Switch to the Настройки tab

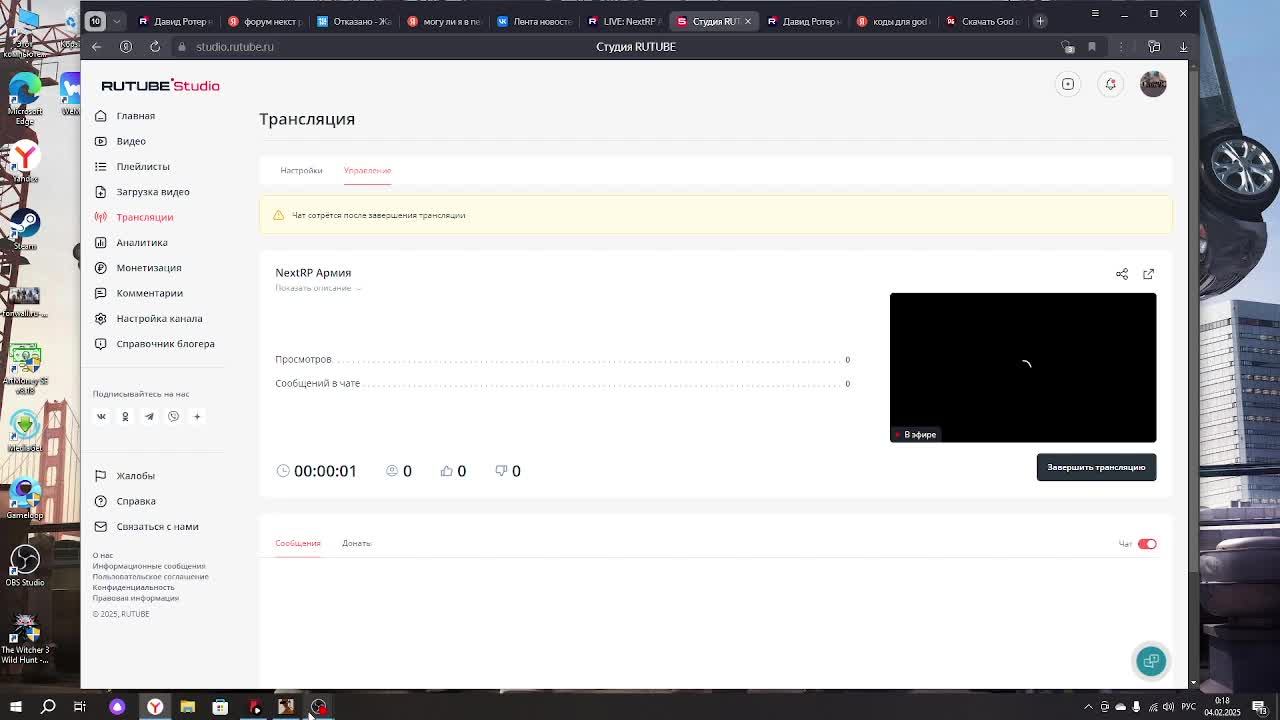[x=301, y=170]
